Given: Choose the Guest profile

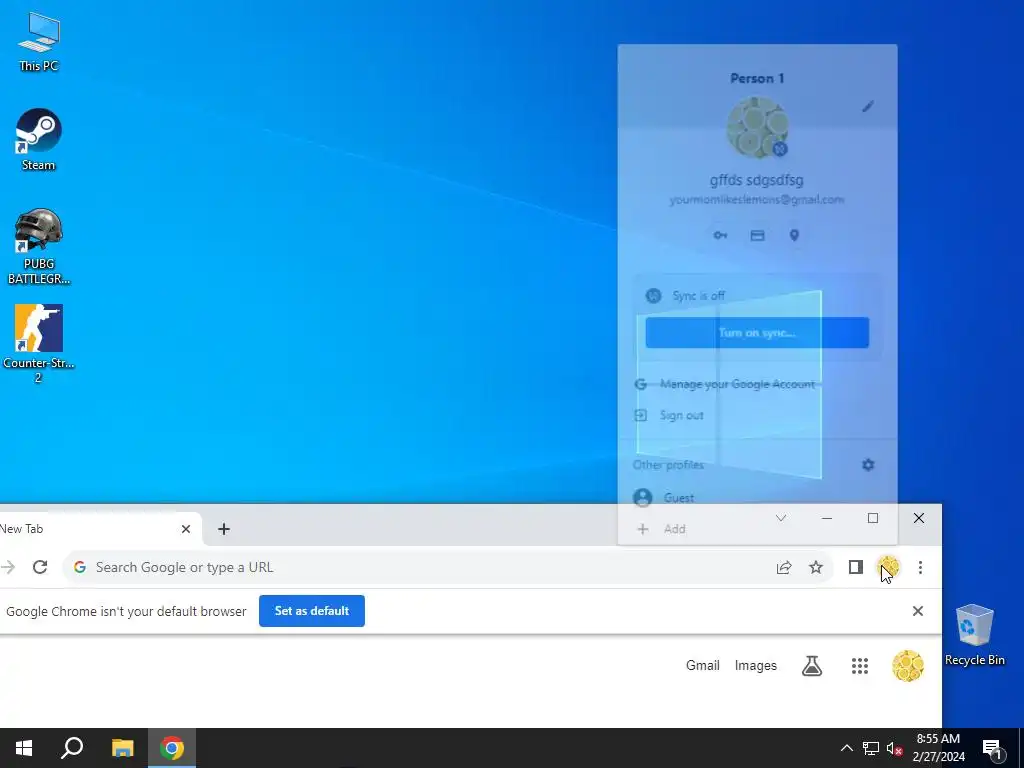Looking at the screenshot, I should pos(758,498).
